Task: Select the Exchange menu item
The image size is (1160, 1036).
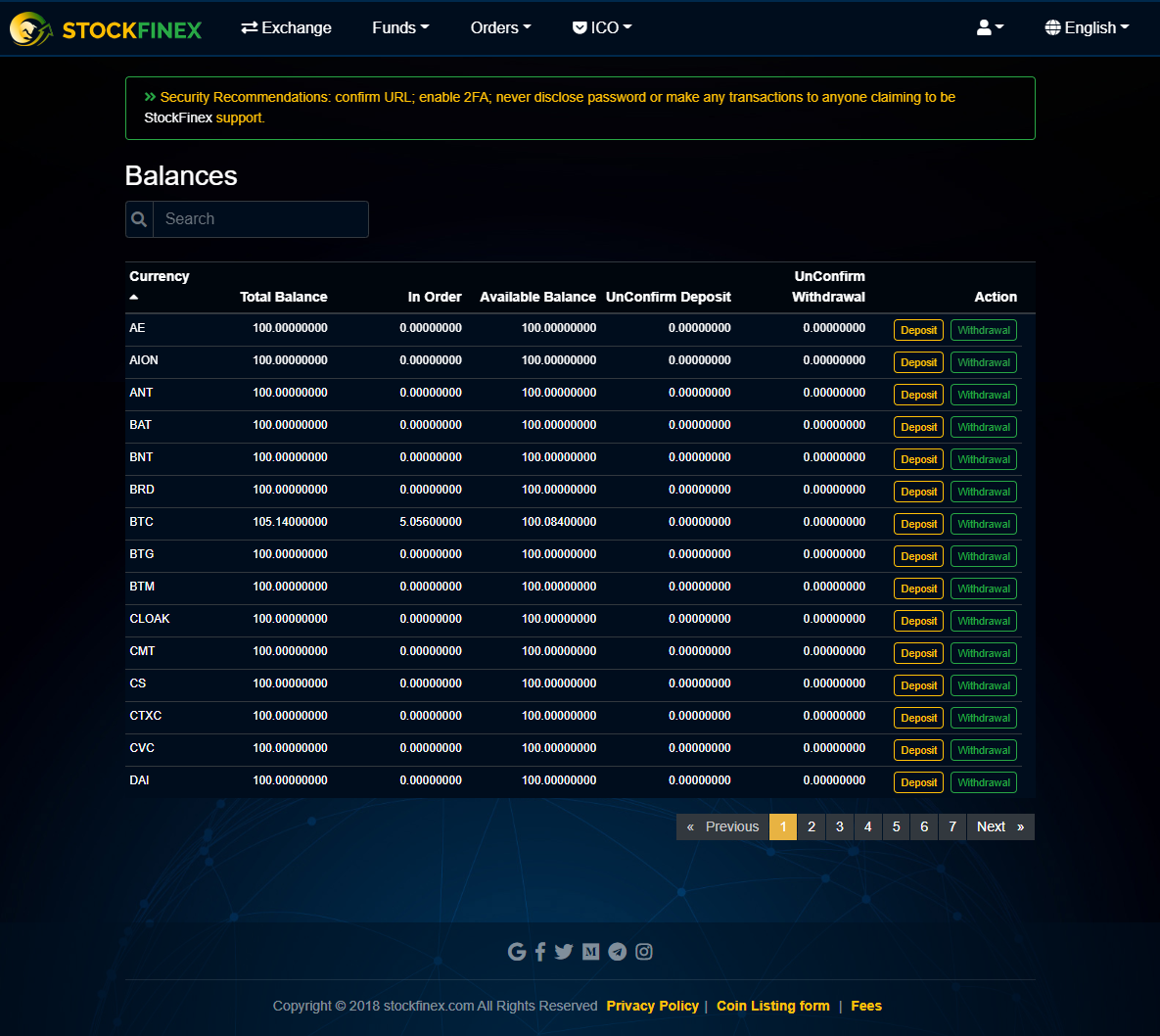Action: click(286, 27)
